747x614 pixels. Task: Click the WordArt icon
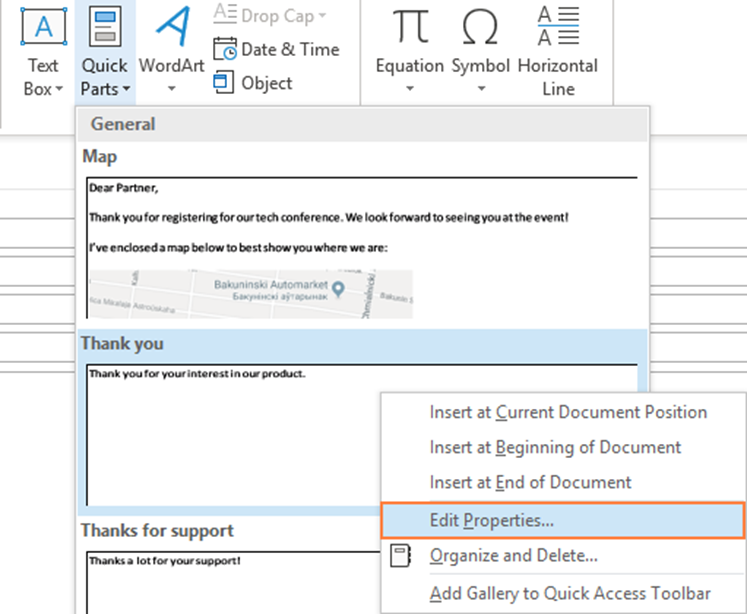click(173, 27)
